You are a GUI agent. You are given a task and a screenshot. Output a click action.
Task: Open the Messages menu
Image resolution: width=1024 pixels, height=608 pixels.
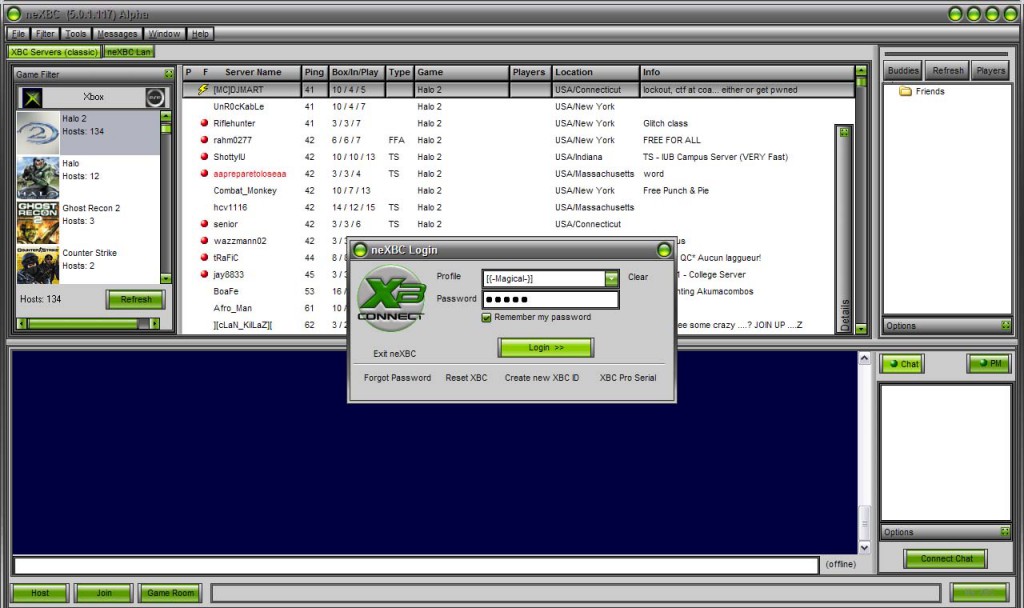[x=117, y=34]
